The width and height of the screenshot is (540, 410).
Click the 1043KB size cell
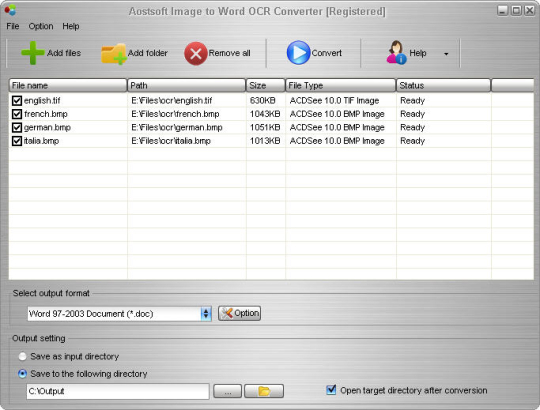[x=265, y=114]
